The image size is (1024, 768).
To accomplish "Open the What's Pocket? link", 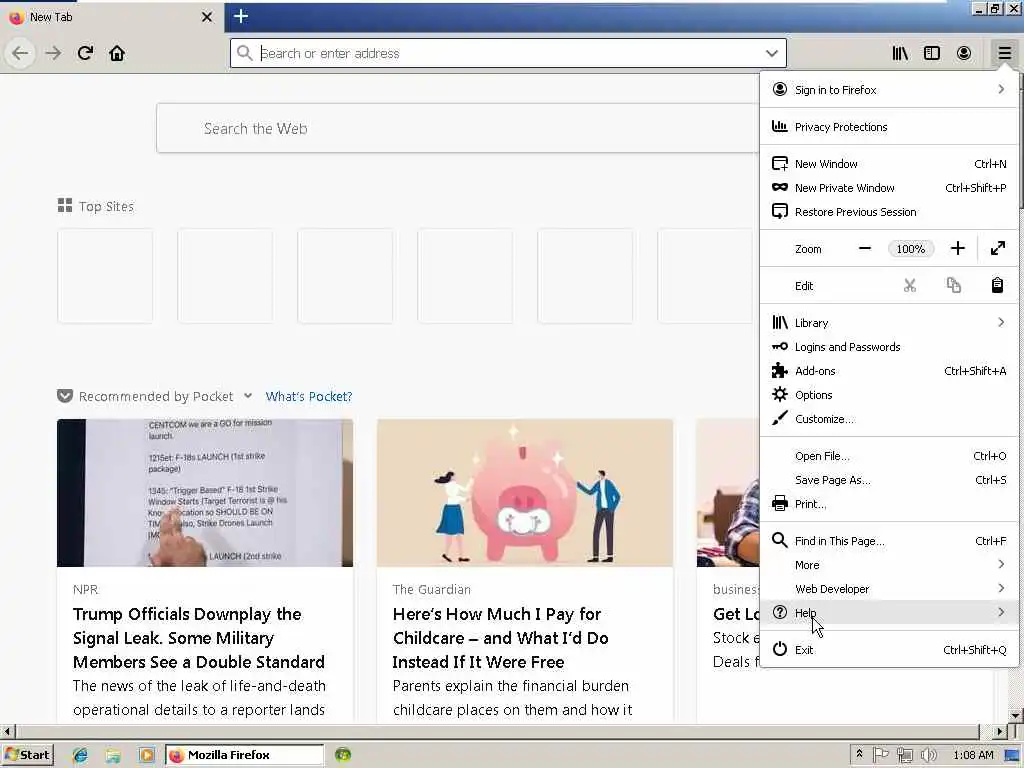I will [308, 396].
